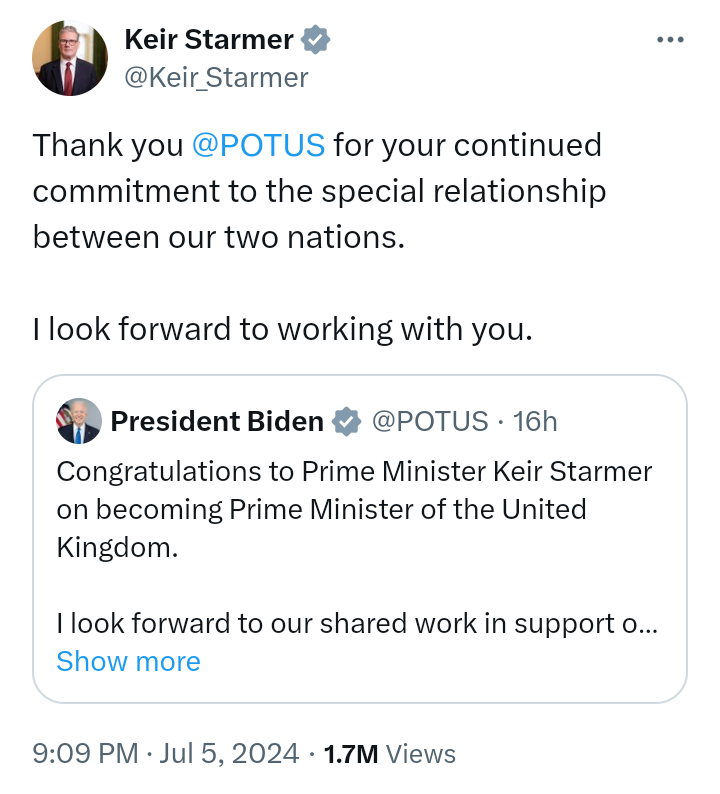Expand the quoted post with Show more
The image size is (720, 794).
click(128, 661)
